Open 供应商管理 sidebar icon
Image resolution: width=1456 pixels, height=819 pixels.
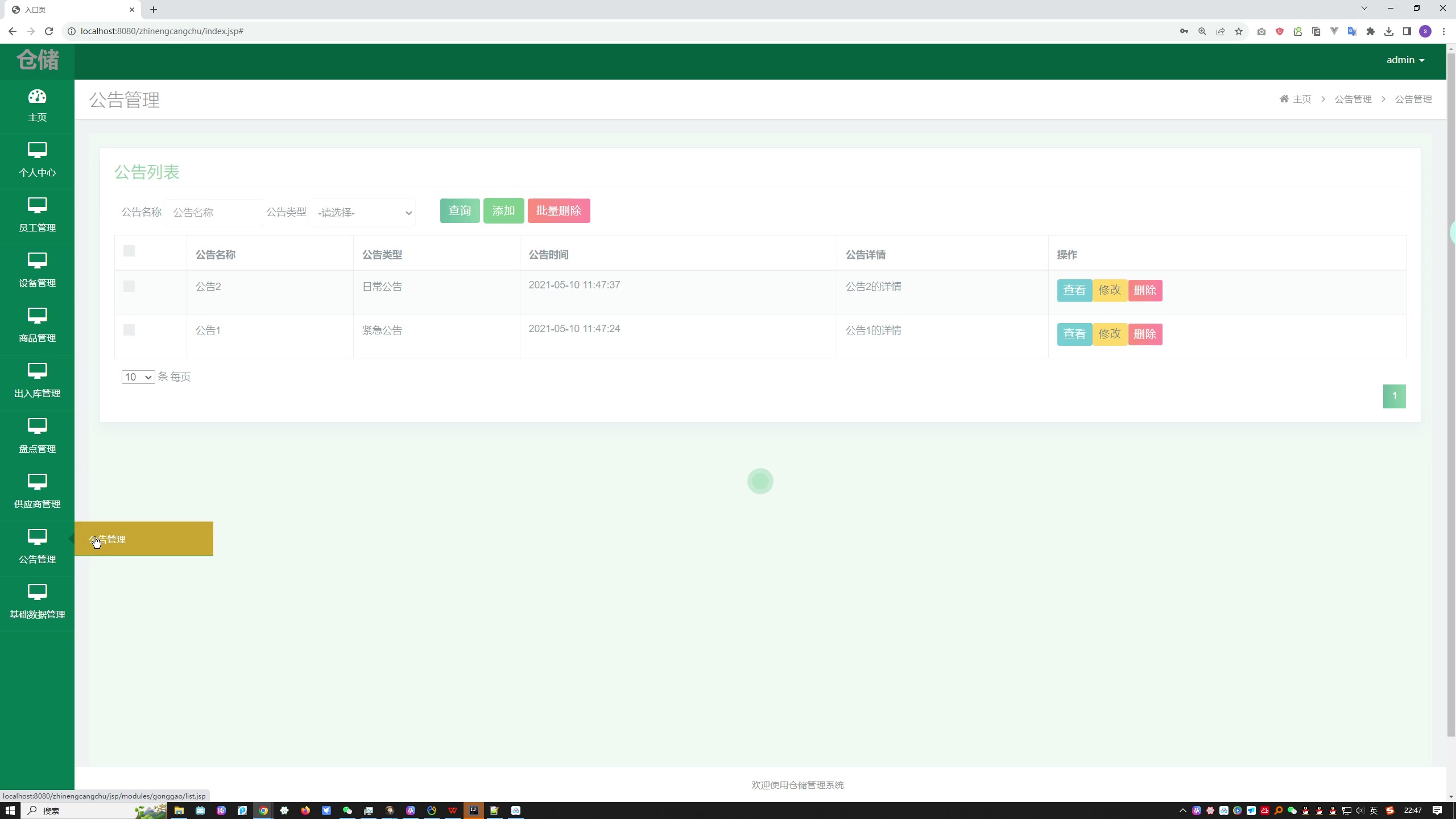click(37, 482)
